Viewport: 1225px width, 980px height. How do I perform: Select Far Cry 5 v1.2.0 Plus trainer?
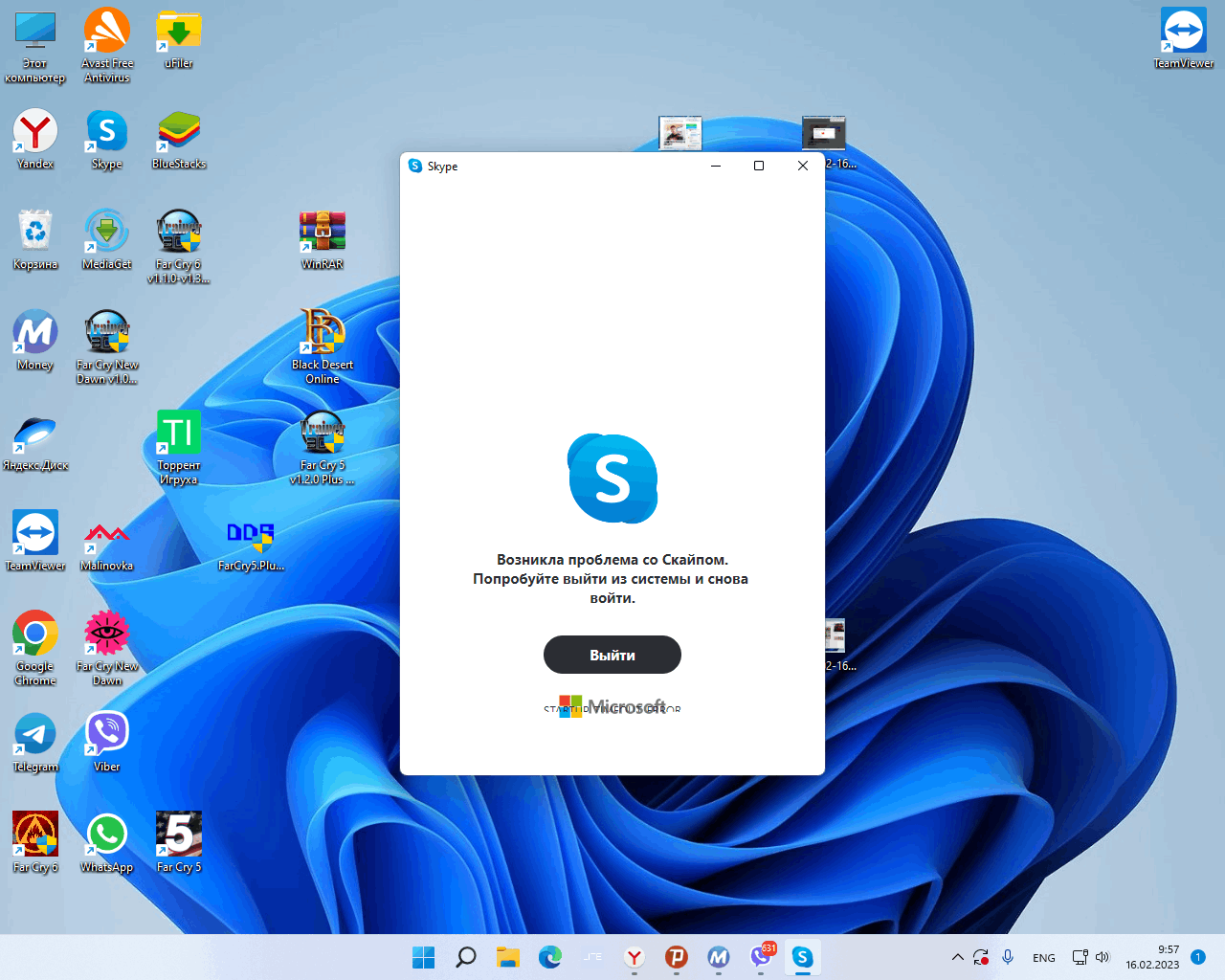[323, 448]
